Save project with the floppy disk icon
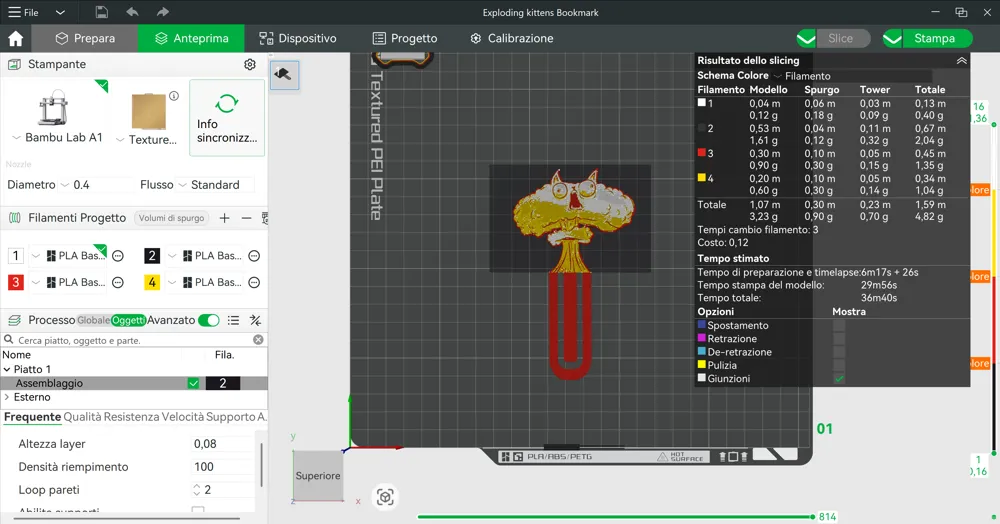This screenshot has height=524, width=1000. (x=101, y=12)
